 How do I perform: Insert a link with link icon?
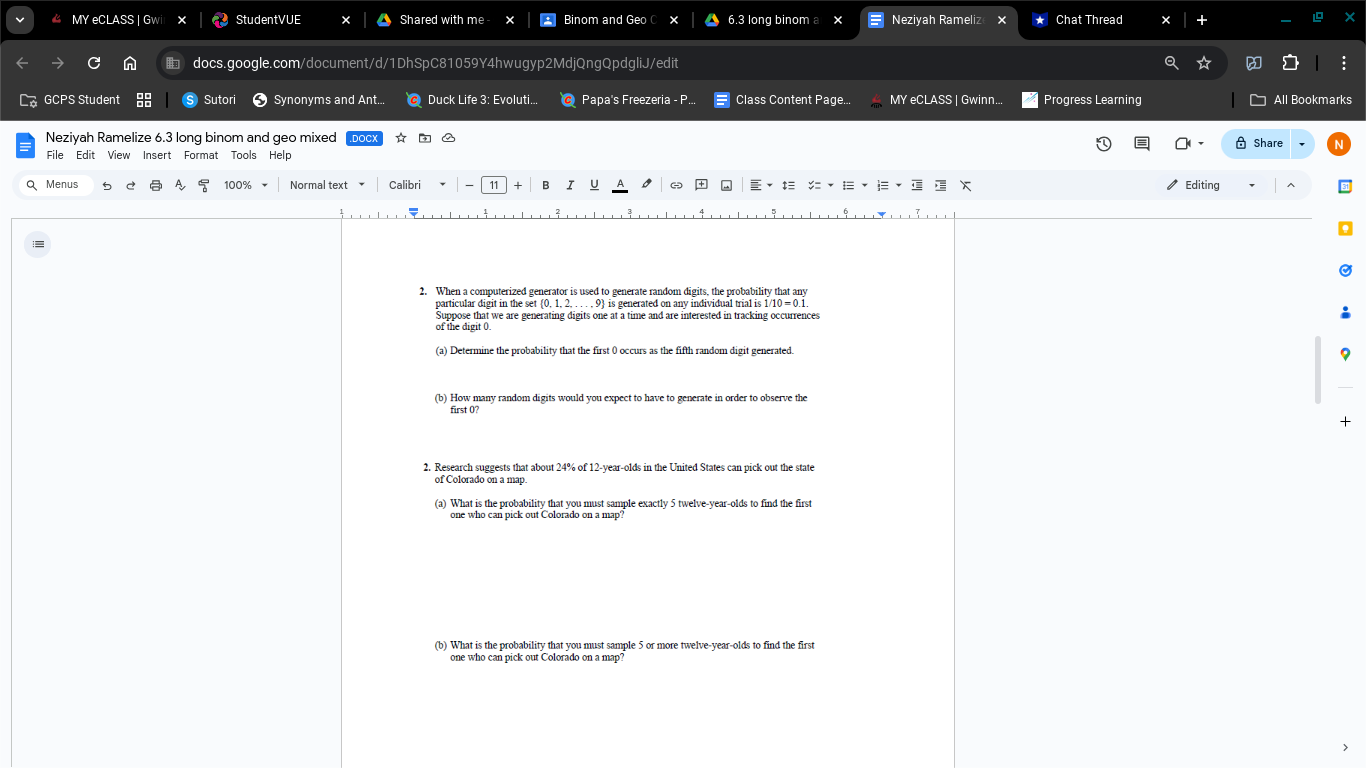point(676,185)
